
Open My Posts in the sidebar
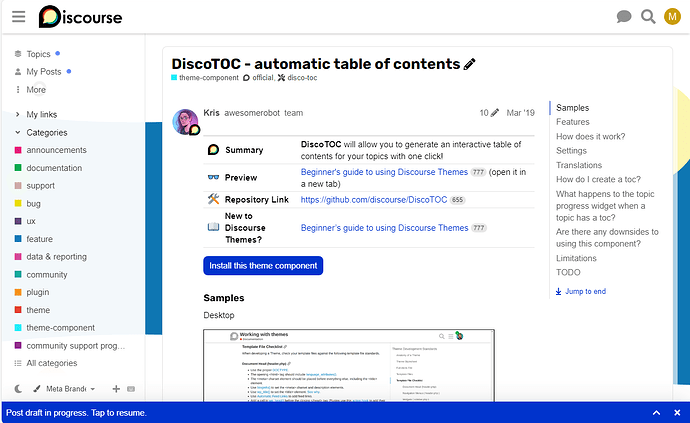44,71
